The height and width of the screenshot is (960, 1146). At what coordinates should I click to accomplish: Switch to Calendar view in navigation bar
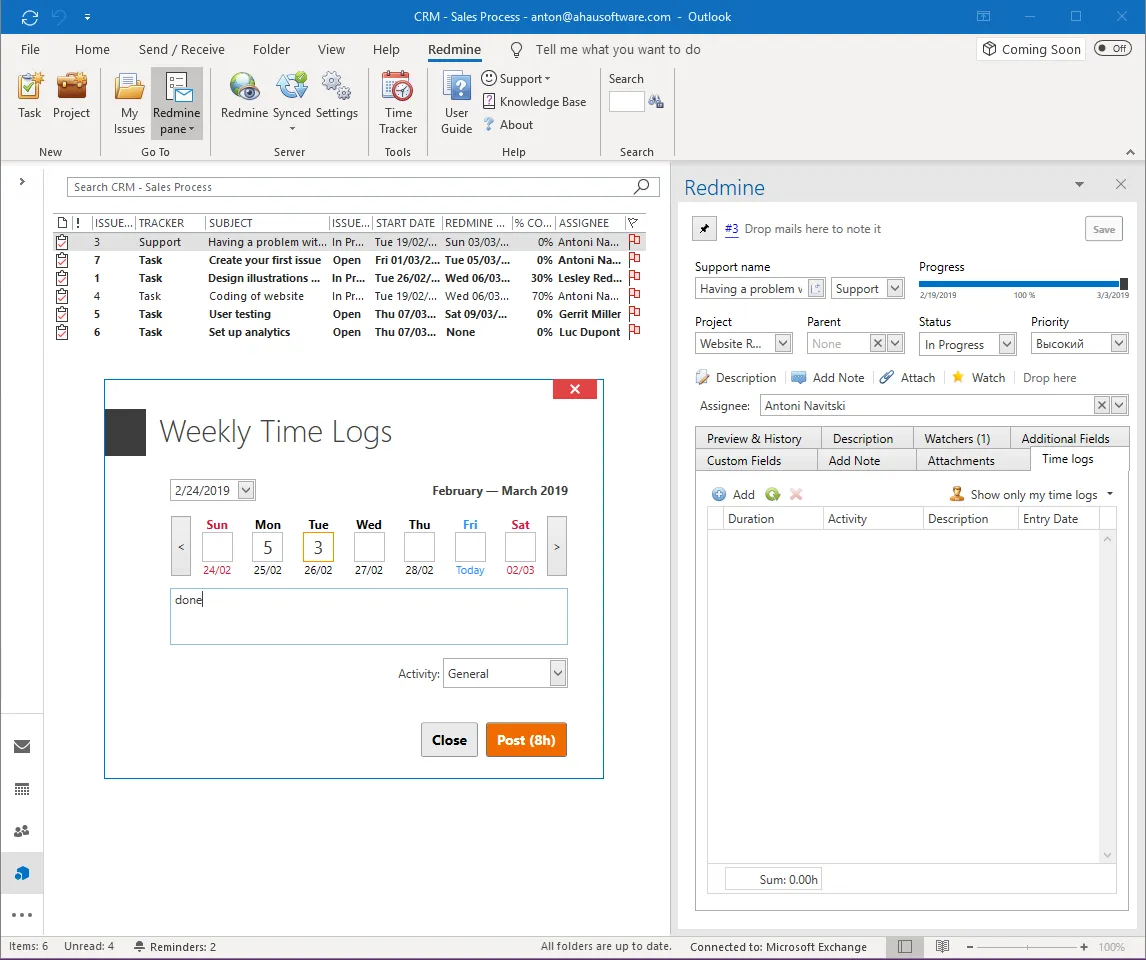[x=22, y=789]
